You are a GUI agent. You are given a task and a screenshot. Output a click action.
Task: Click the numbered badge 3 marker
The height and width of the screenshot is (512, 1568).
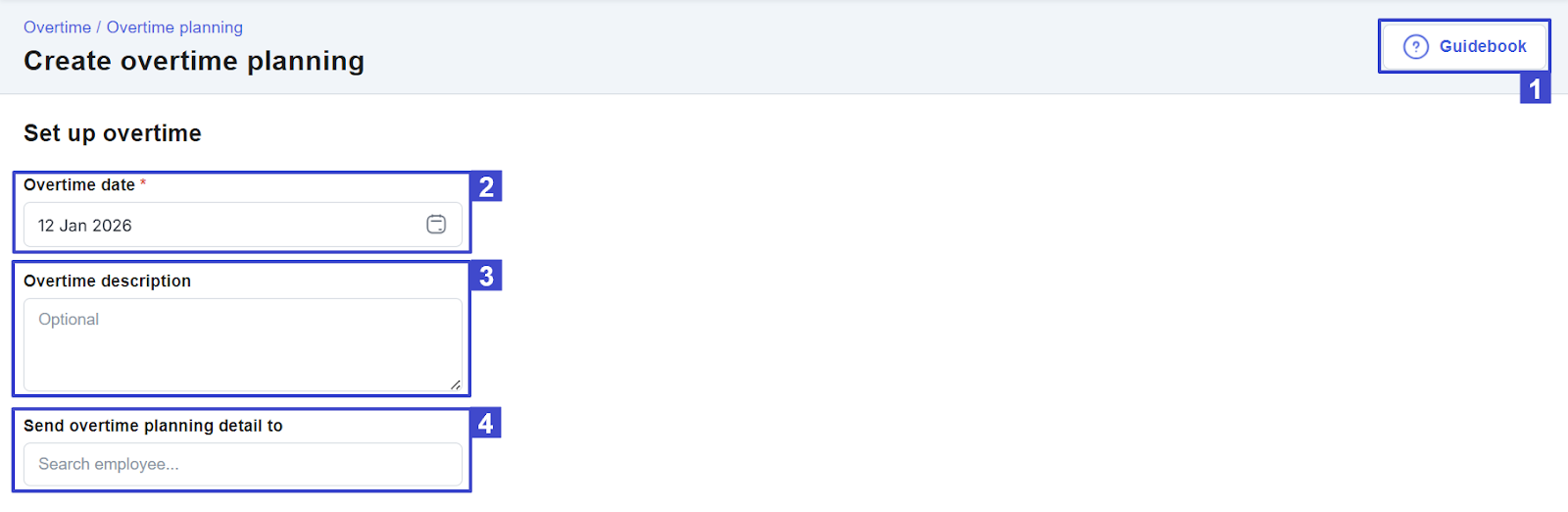click(x=486, y=276)
